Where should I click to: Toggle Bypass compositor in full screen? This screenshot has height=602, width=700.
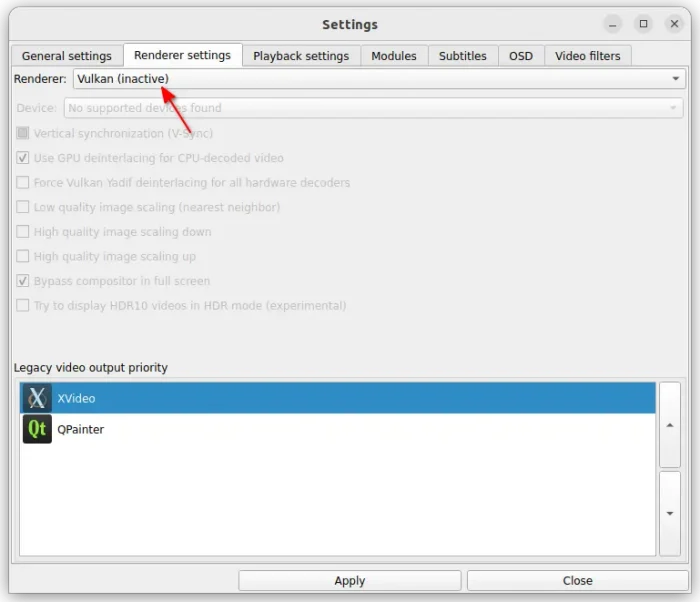[x=23, y=281]
